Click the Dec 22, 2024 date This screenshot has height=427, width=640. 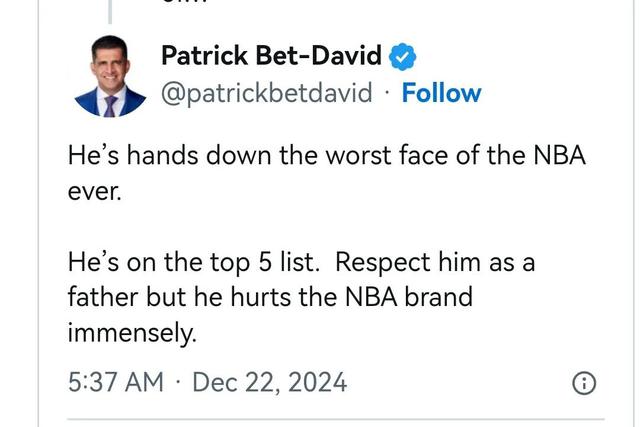pos(269,382)
